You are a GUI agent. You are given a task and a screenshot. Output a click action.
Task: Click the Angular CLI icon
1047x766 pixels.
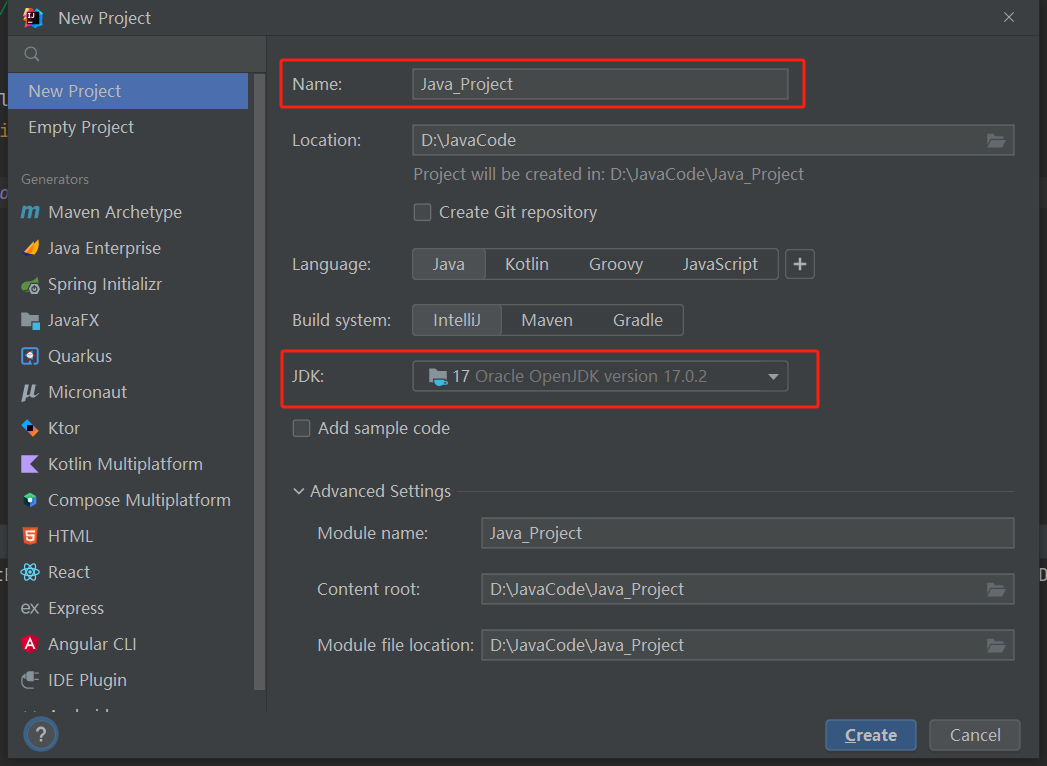point(30,644)
